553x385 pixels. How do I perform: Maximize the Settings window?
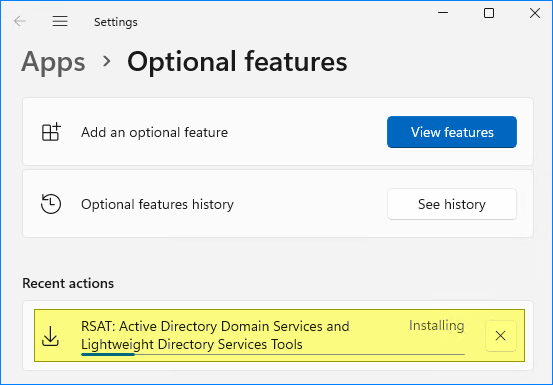(x=489, y=13)
